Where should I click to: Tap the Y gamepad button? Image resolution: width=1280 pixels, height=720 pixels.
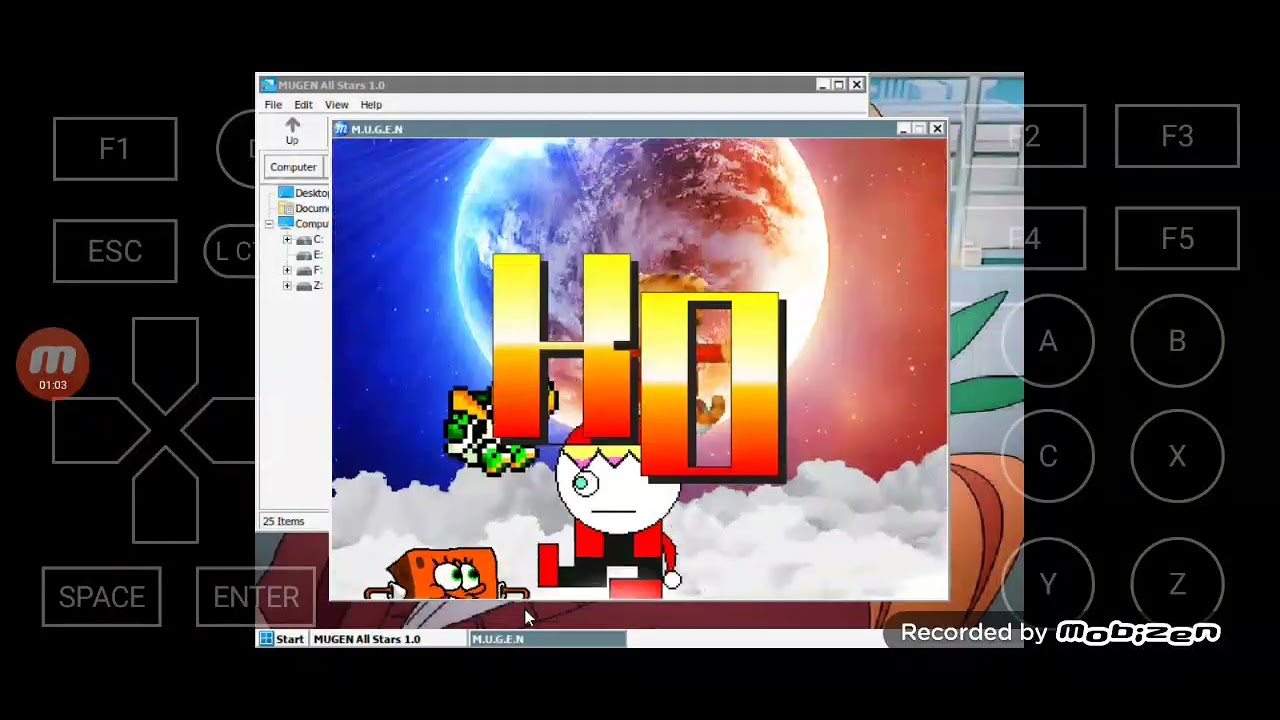click(x=1048, y=584)
